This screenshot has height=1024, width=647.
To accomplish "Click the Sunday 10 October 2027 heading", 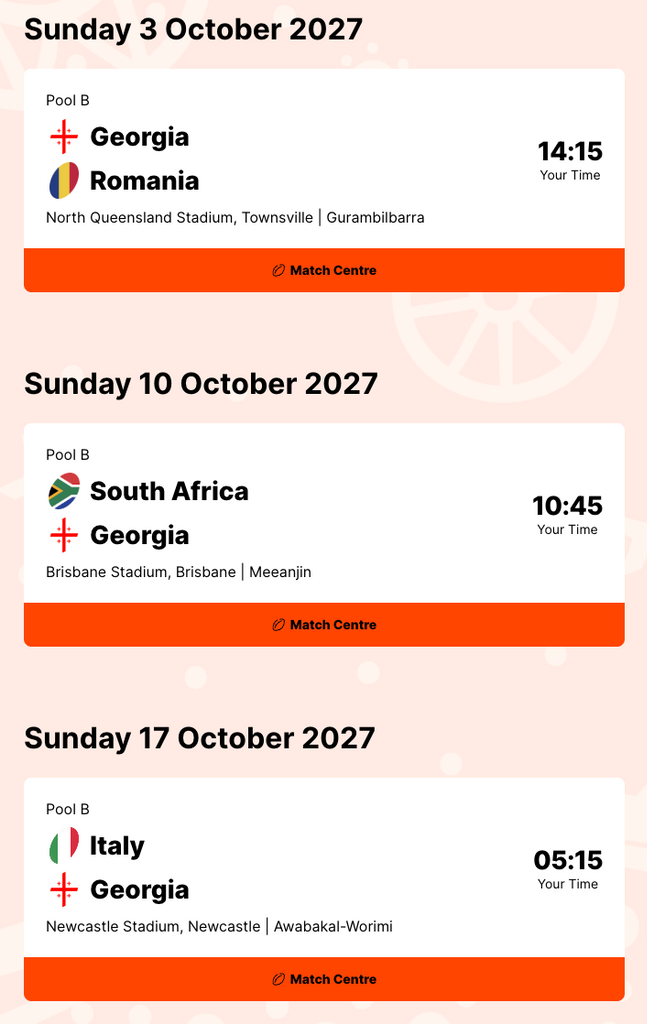I will click(x=201, y=384).
